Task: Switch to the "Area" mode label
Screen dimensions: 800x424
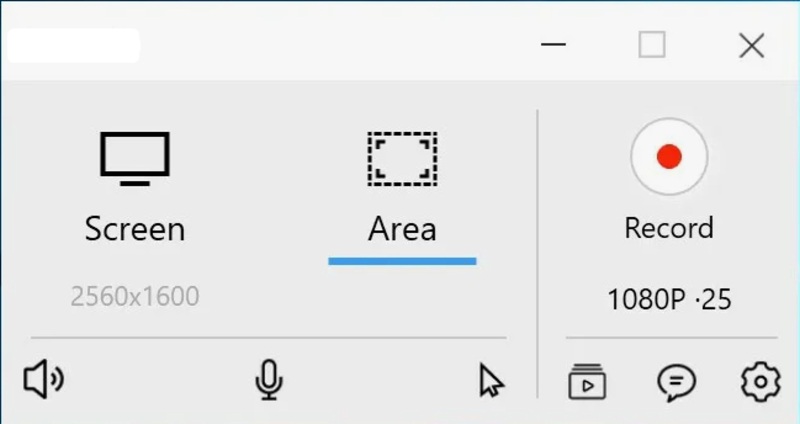Action: click(x=402, y=229)
